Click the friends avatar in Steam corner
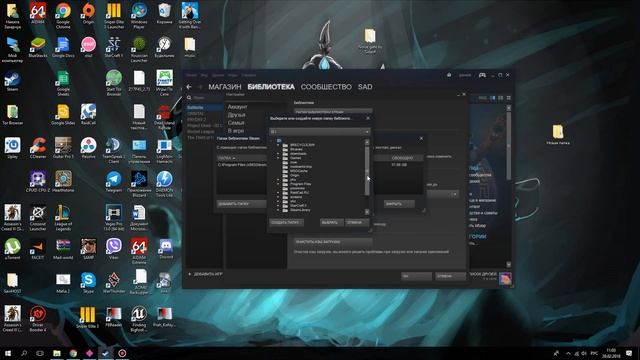 click(505, 278)
